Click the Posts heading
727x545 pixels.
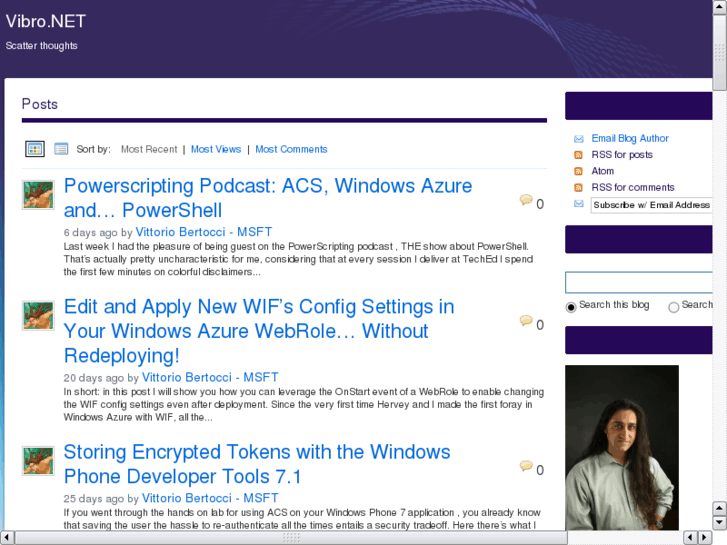click(40, 104)
